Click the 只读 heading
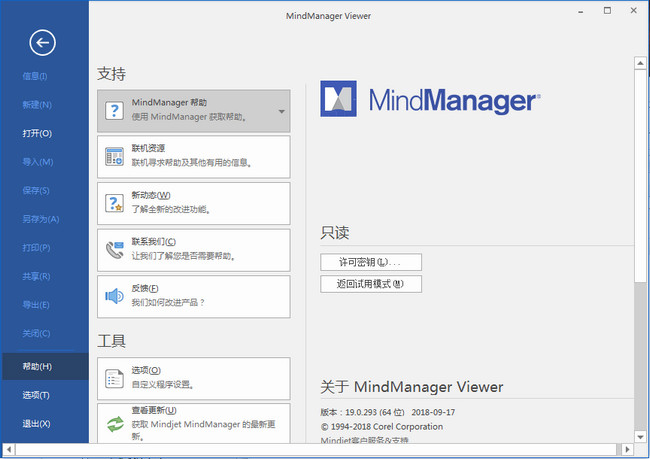Screen dimensions: 650x459 (335, 232)
